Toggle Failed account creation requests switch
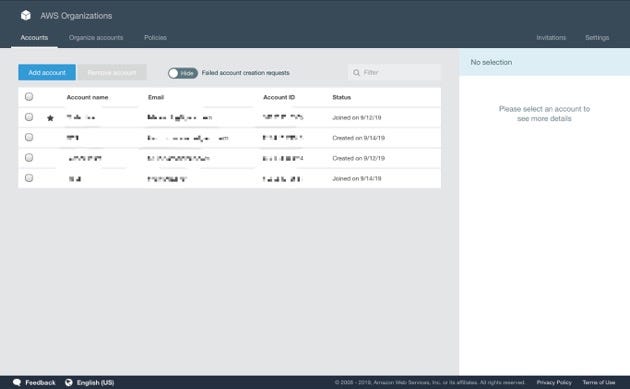Viewport: 630px width, 389px height. 183,73
